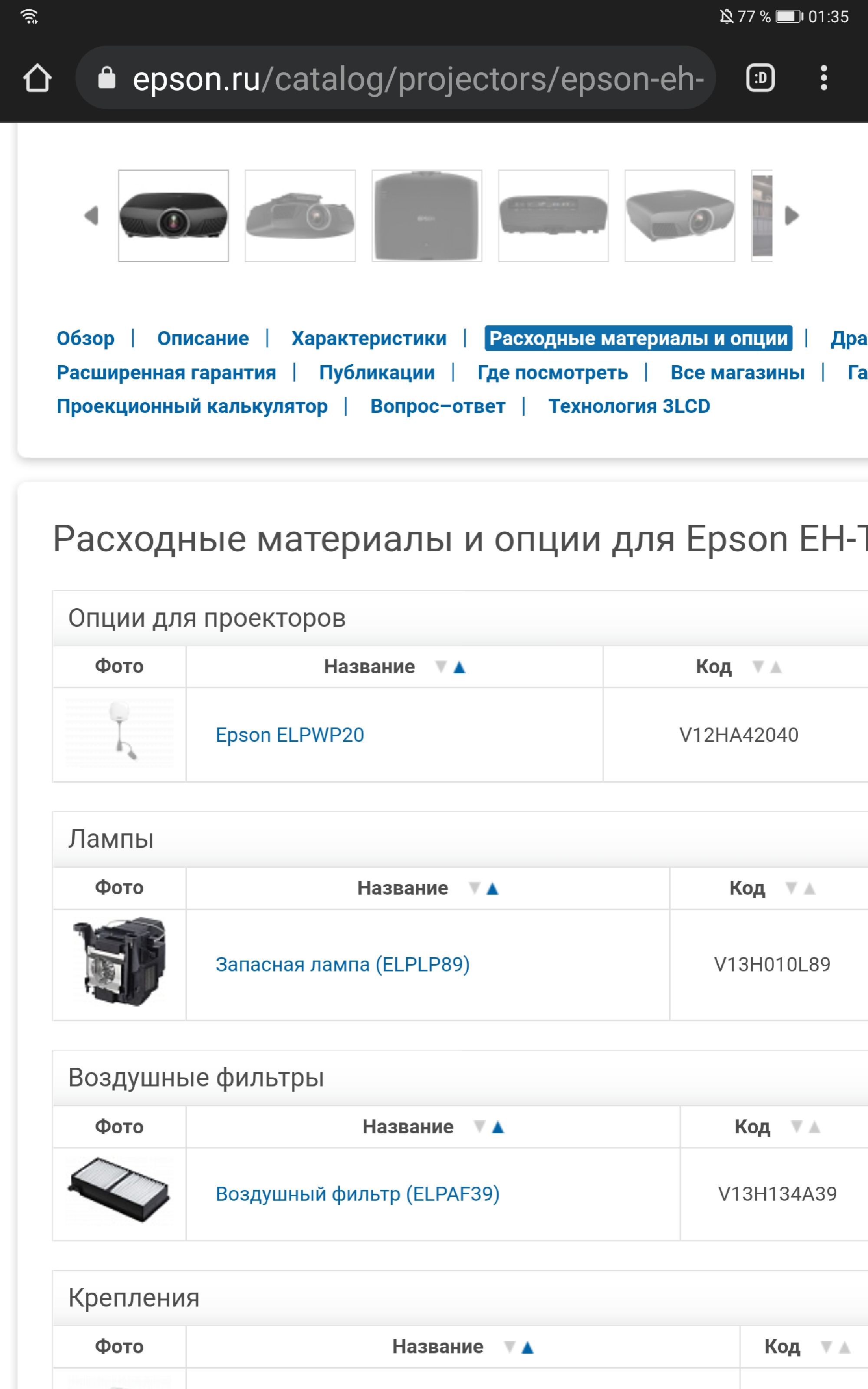Open Проекционный калькулятор link
The width and height of the screenshot is (868, 1389).
[192, 406]
